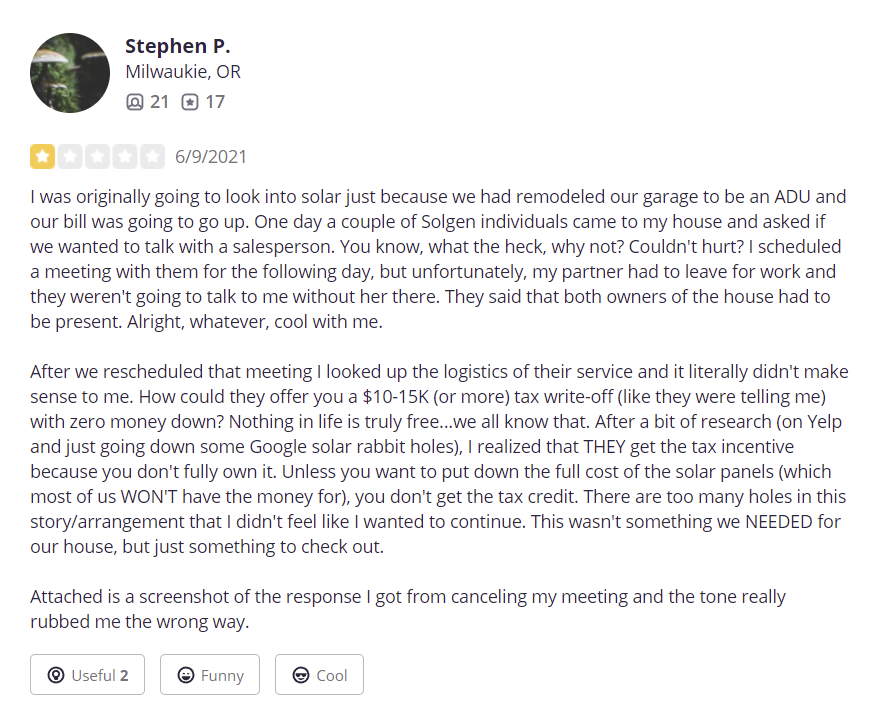
Task: Mark the review as Useful
Action: pos(87,675)
